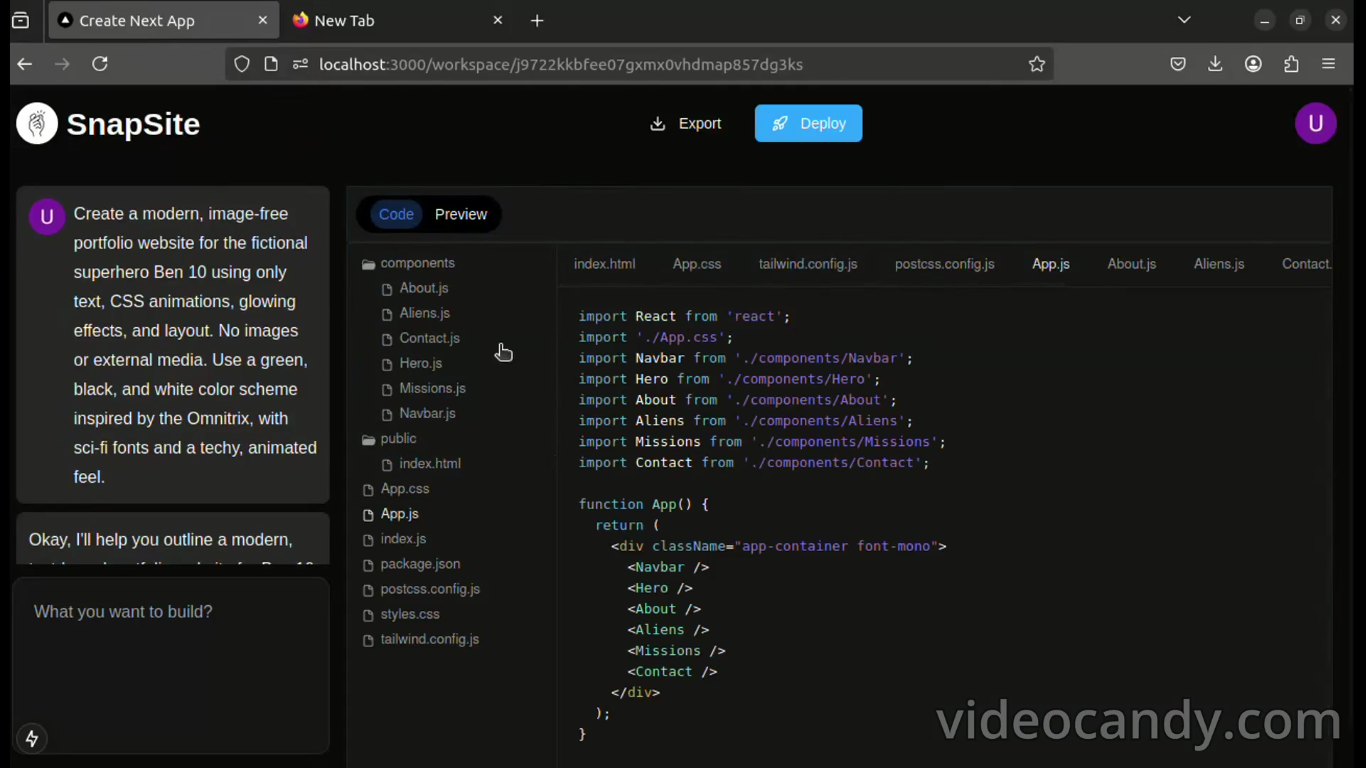Bookmark page with star icon
The image size is (1366, 768).
click(1037, 64)
